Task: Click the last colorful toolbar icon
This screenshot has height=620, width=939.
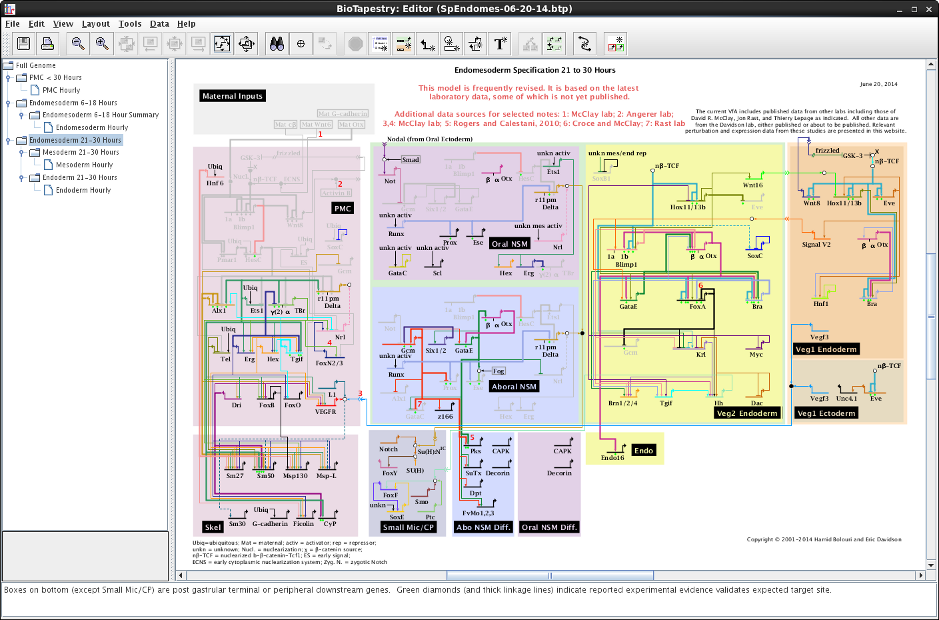Action: click(617, 43)
